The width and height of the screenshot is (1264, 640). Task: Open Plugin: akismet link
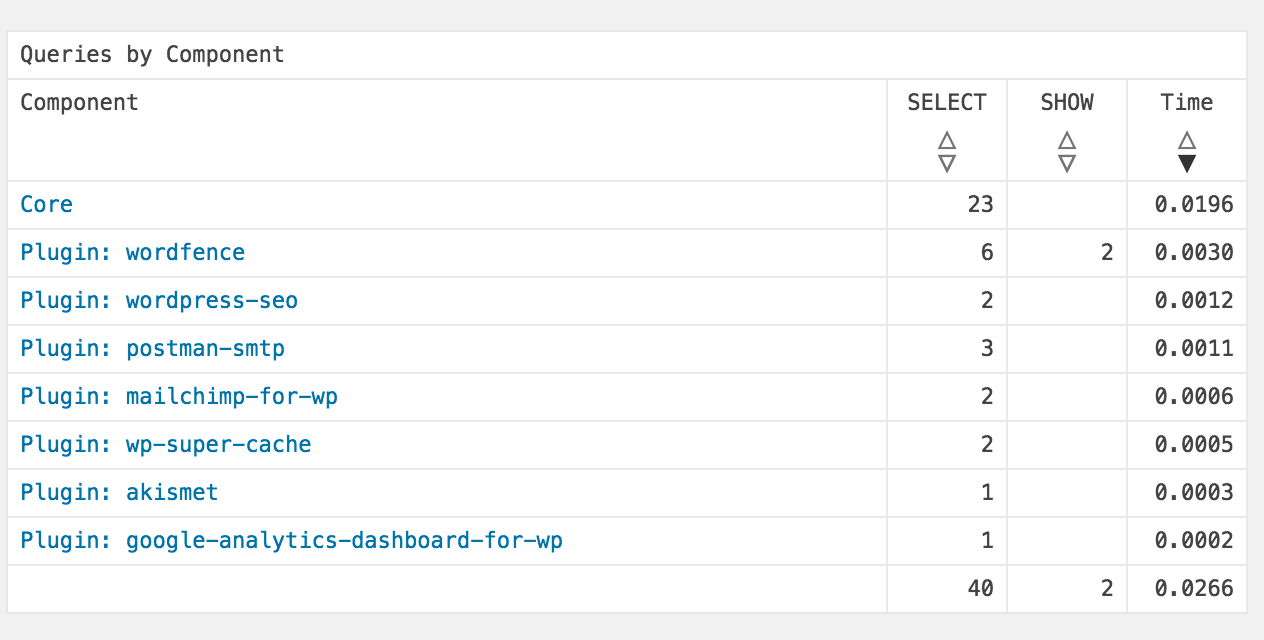coord(120,493)
